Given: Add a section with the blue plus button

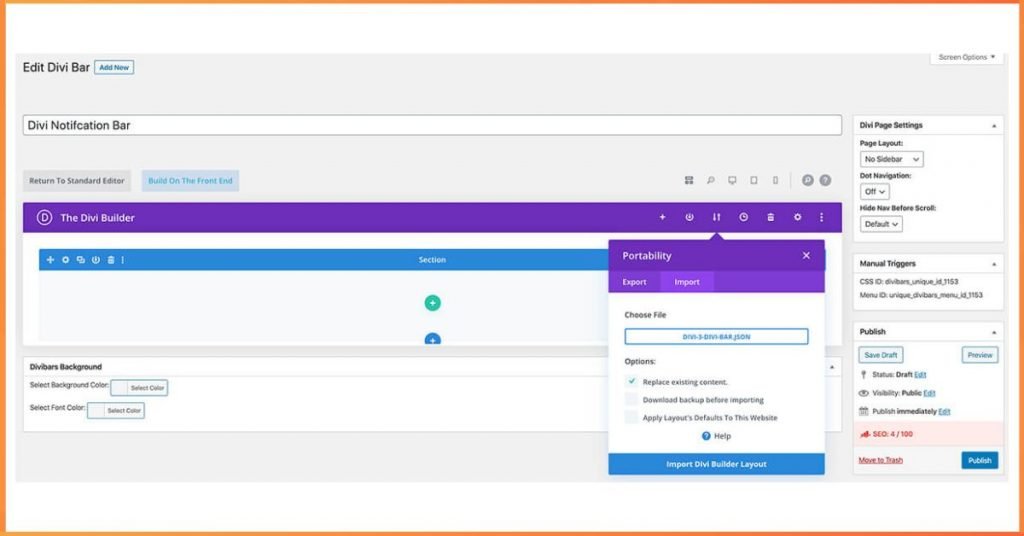Looking at the screenshot, I should pyautogui.click(x=432, y=339).
